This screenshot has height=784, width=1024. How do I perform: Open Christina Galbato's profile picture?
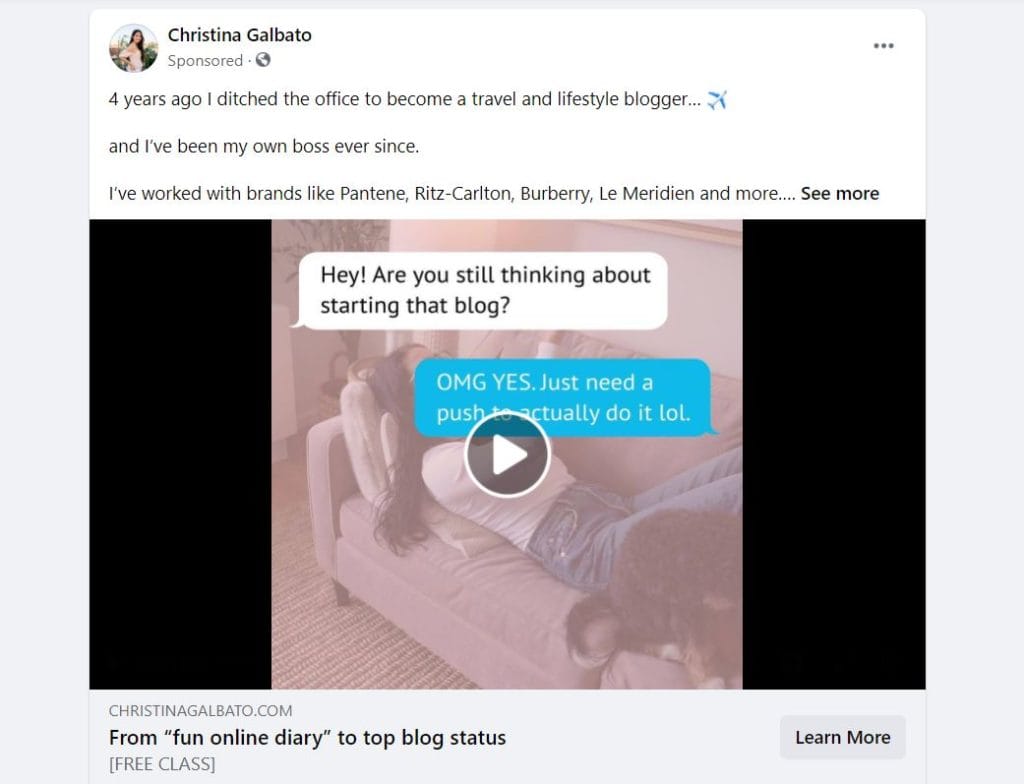[x=134, y=48]
